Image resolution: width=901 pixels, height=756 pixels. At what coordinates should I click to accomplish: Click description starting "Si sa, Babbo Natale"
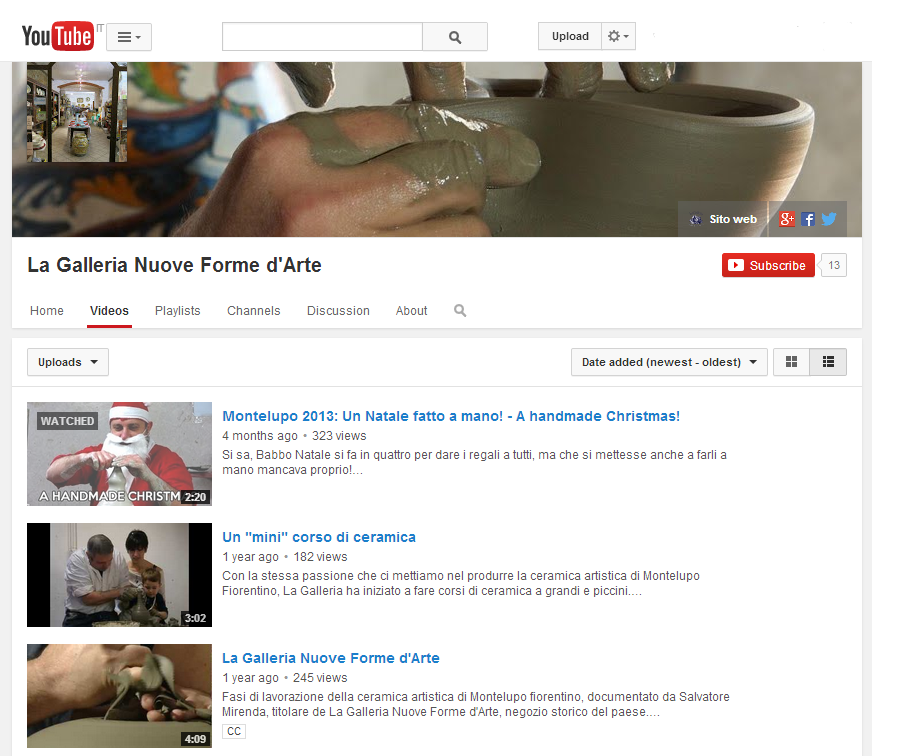click(x=475, y=462)
